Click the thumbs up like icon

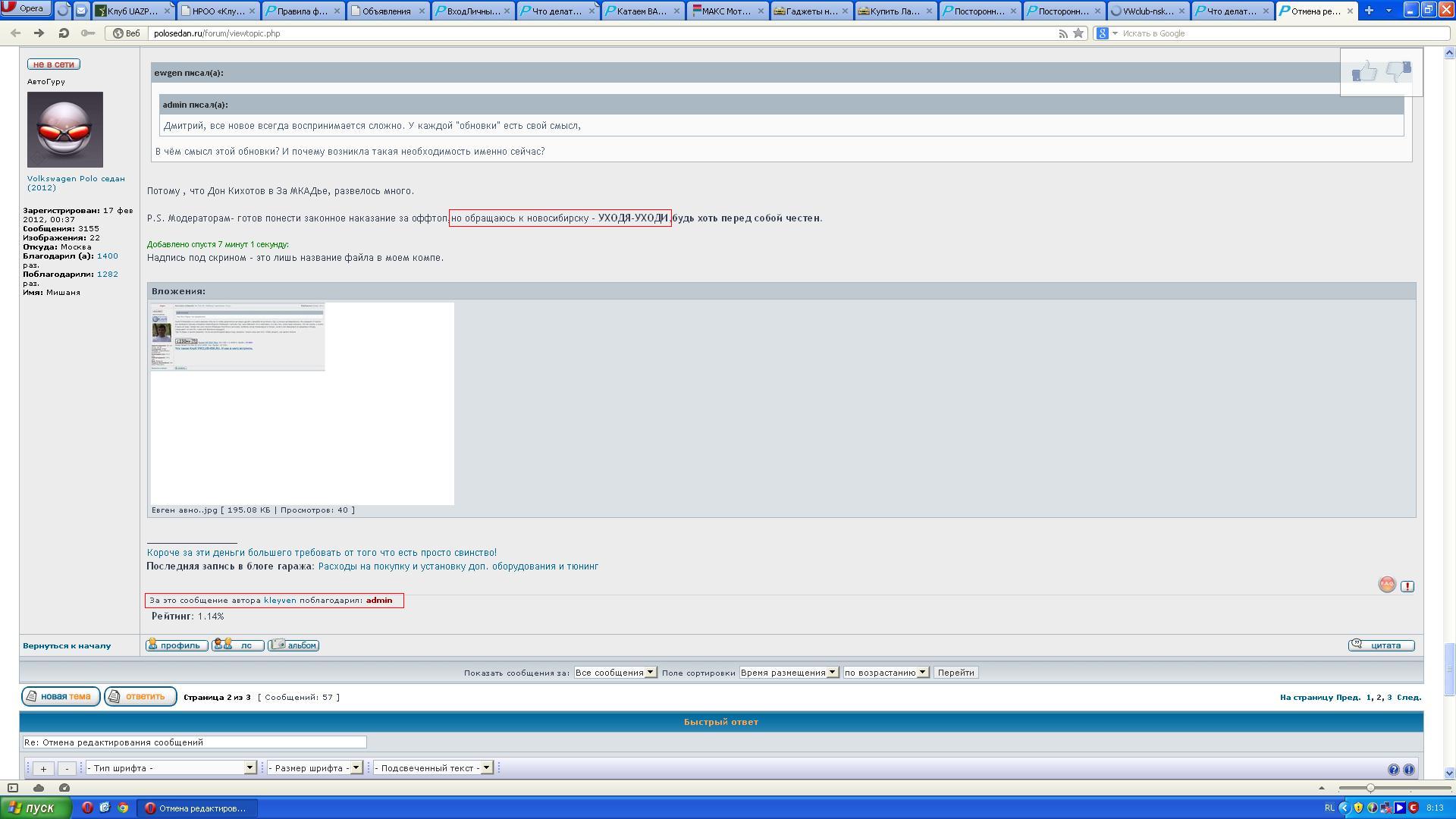(1364, 72)
